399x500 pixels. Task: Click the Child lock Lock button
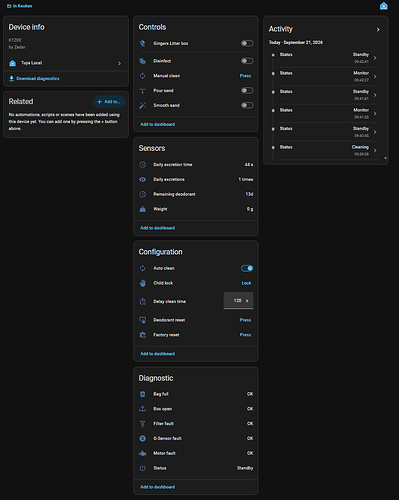click(246, 283)
